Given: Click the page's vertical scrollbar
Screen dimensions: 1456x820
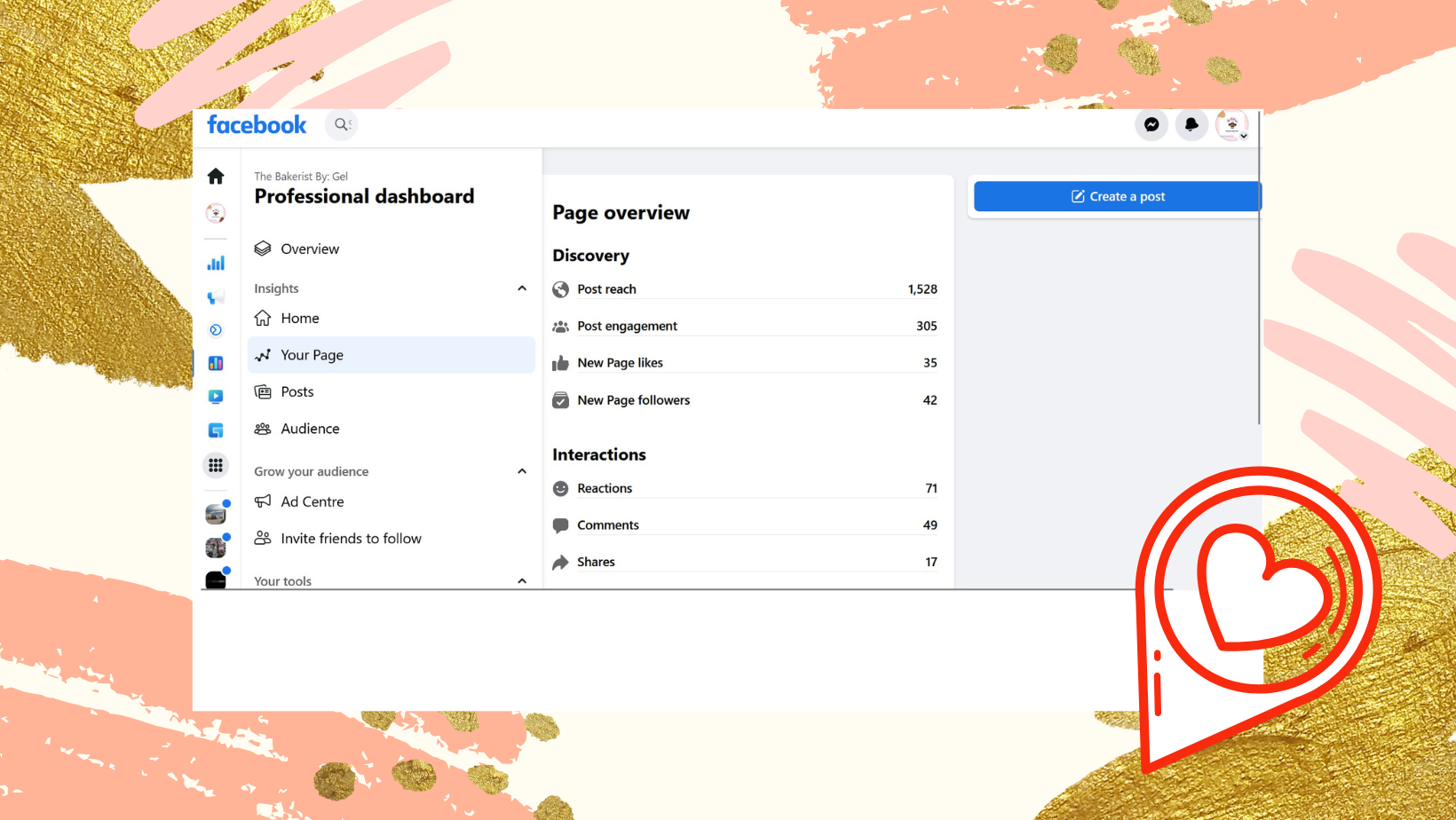Looking at the screenshot, I should 1259,284.
